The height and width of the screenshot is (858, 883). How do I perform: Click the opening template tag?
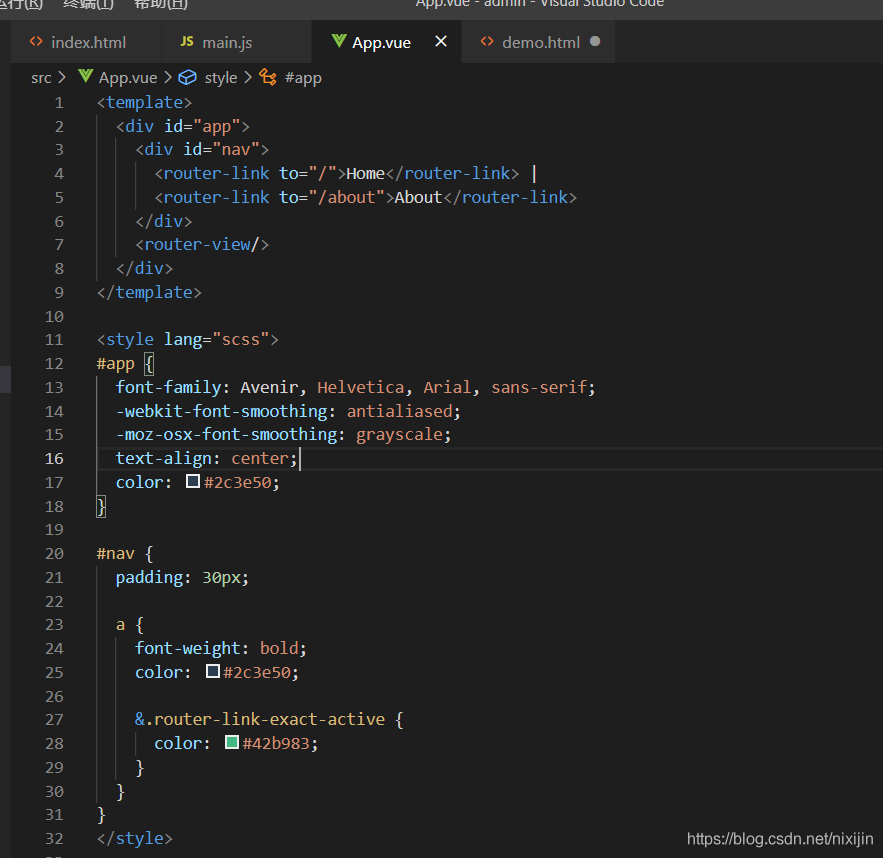145,102
